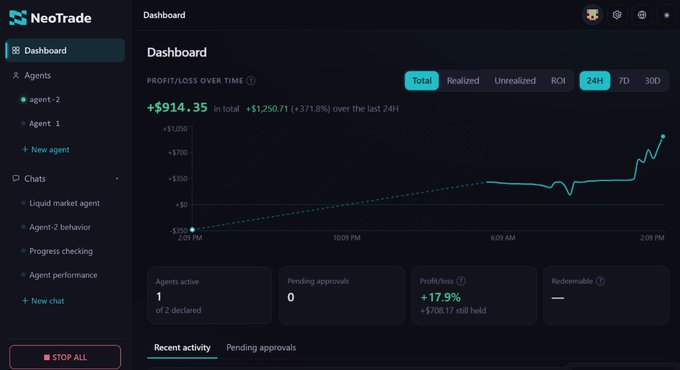This screenshot has height=370, width=680.
Task: Switch to Recent activity tab
Action: point(182,348)
